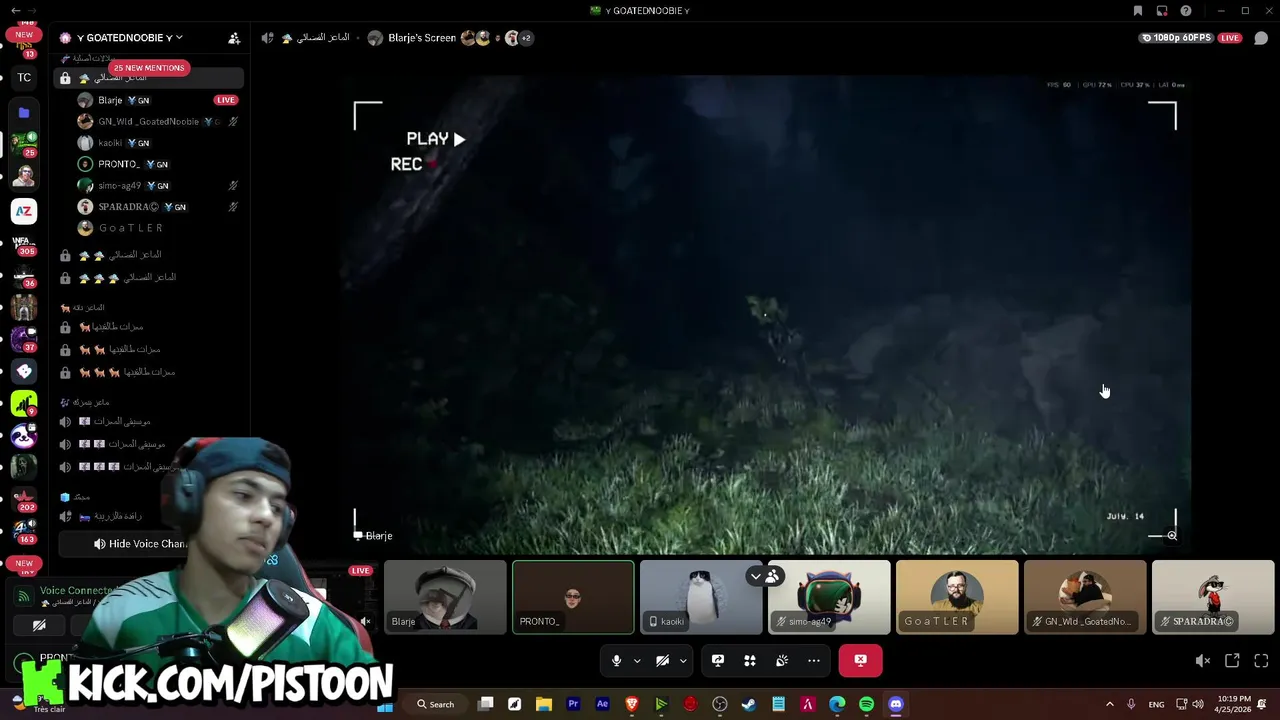Screen dimensions: 1280x720
Task: Launch Premiere Pro from taskbar
Action: point(573,704)
